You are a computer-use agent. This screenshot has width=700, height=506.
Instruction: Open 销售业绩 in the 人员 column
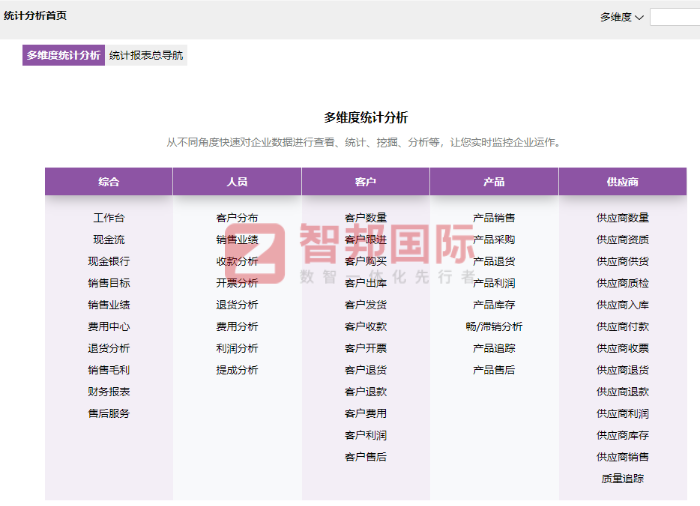pyautogui.click(x=237, y=240)
